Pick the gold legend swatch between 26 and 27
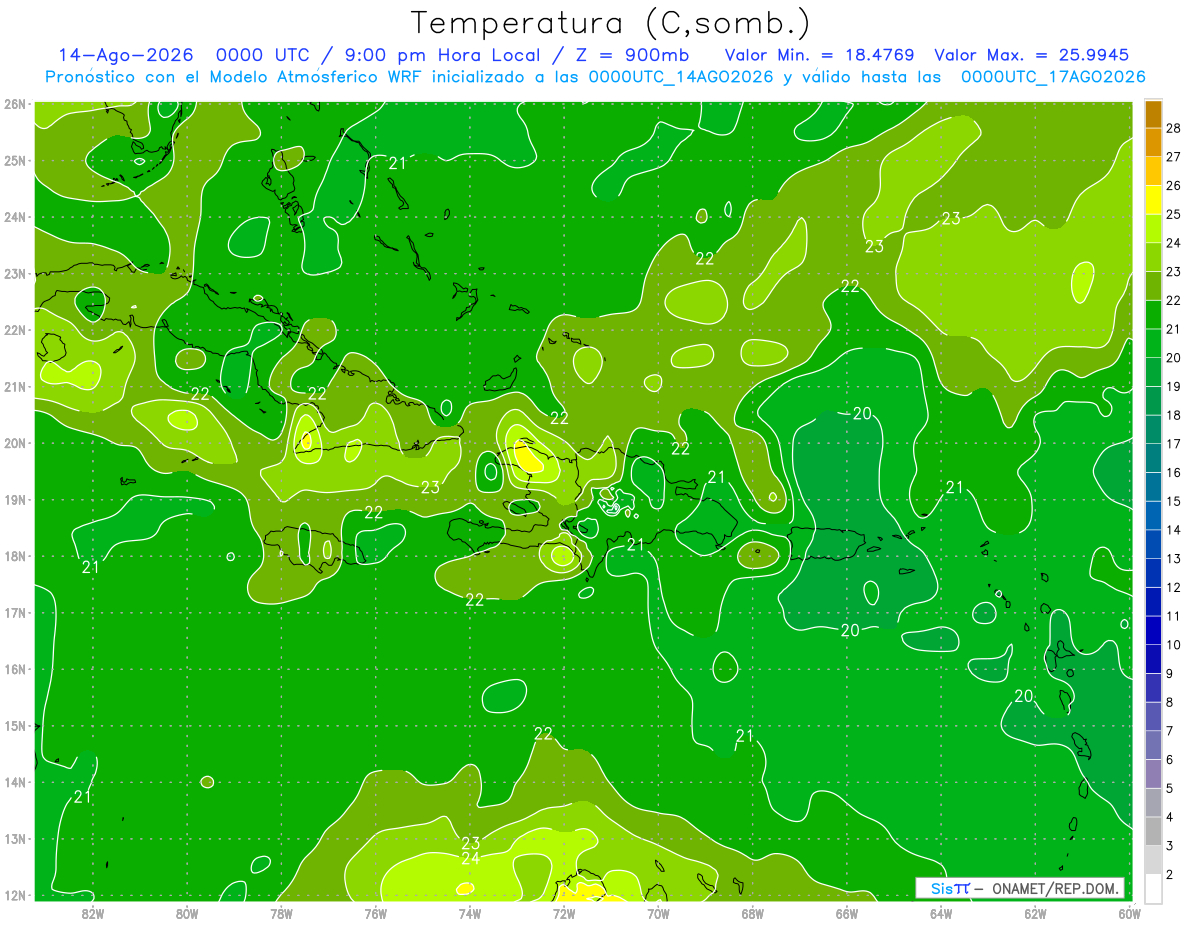The width and height of the screenshot is (1200, 927). click(1153, 171)
